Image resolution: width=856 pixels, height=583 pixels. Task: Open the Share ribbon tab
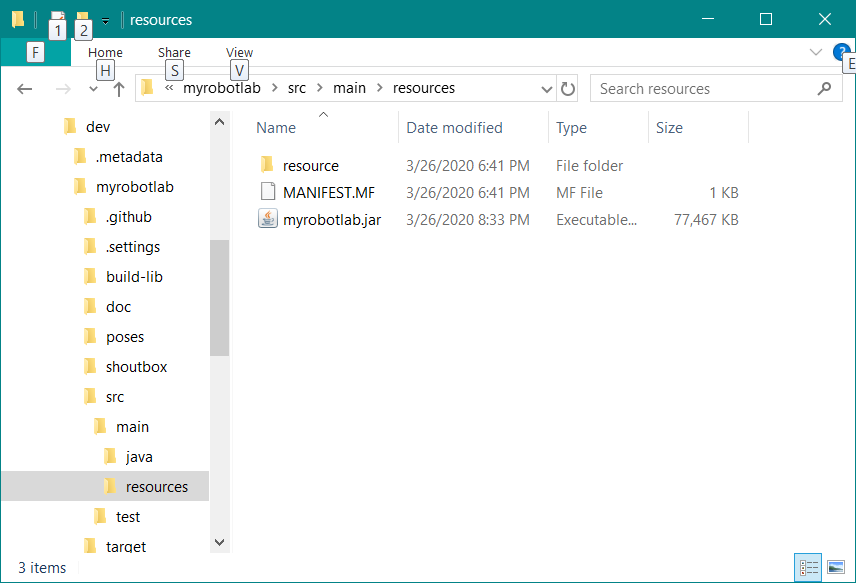(174, 52)
